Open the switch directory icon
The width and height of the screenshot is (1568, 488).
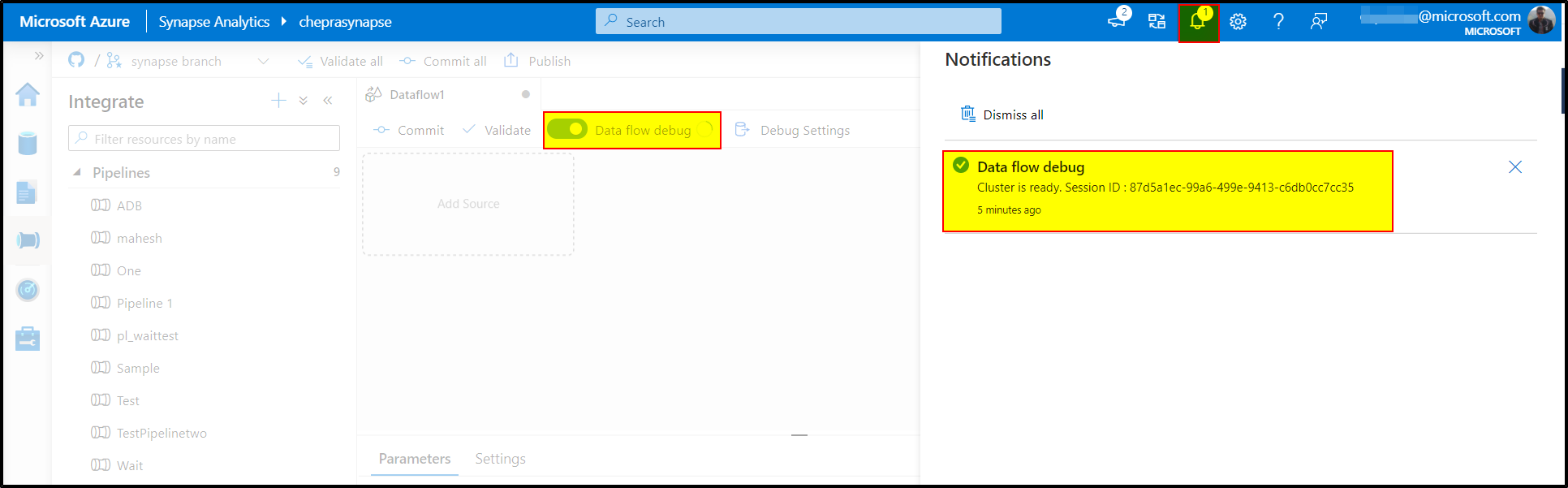pos(1157,21)
